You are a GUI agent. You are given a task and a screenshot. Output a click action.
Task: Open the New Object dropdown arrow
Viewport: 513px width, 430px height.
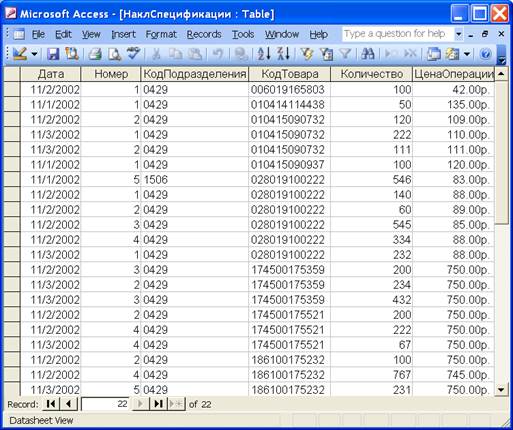[x=467, y=54]
